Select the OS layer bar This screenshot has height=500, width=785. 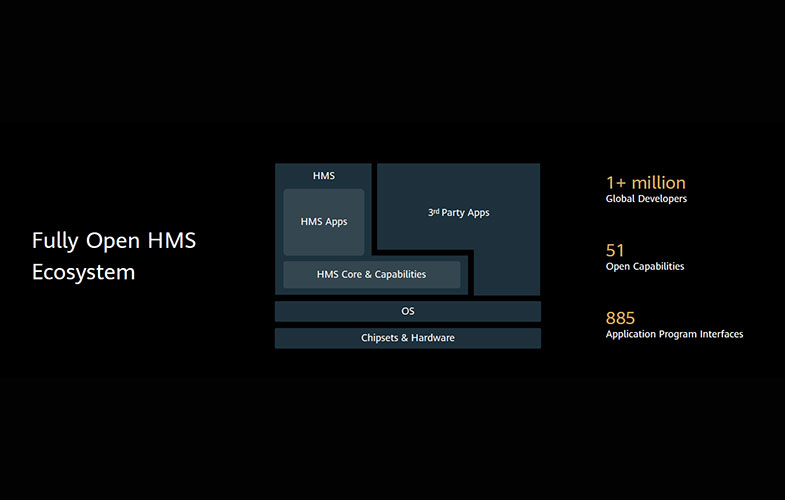tap(407, 311)
